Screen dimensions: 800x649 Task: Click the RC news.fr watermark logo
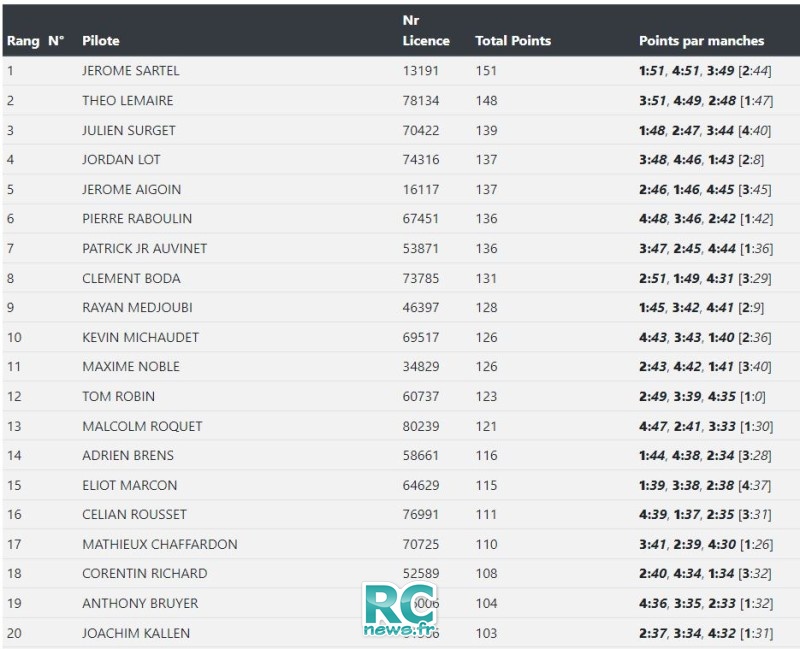400,609
